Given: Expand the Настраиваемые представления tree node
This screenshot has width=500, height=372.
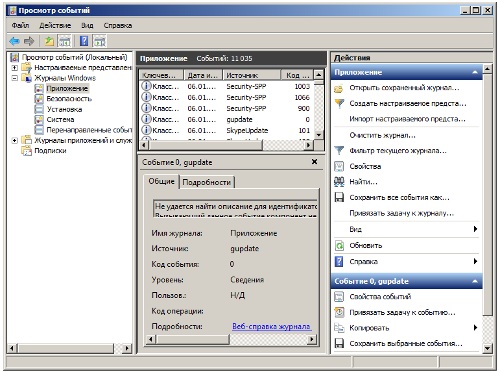Looking at the screenshot, I should tap(15, 68).
